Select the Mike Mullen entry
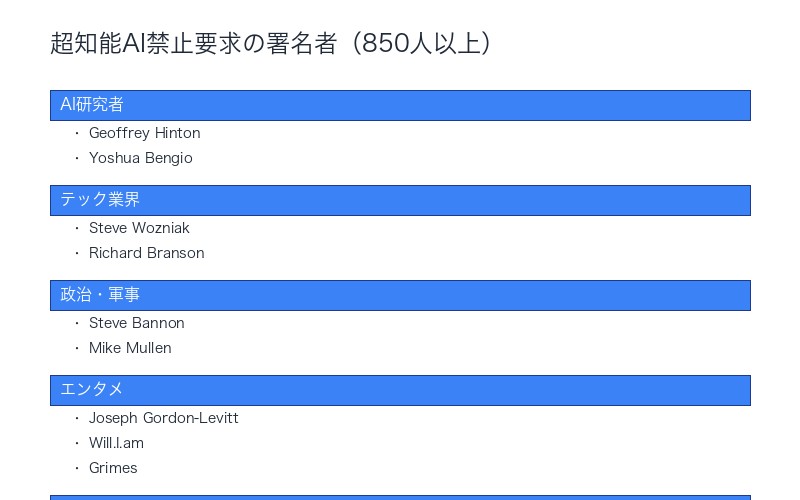This screenshot has height=500, width=800. pyautogui.click(x=130, y=348)
